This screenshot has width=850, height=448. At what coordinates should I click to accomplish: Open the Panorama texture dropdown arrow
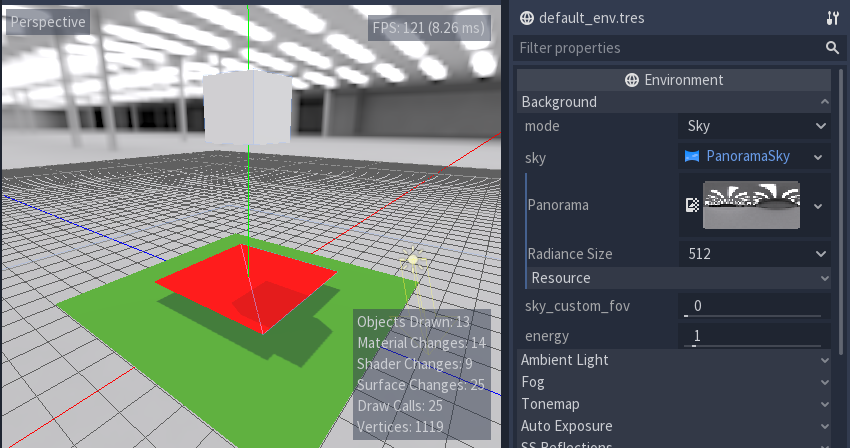(x=818, y=206)
